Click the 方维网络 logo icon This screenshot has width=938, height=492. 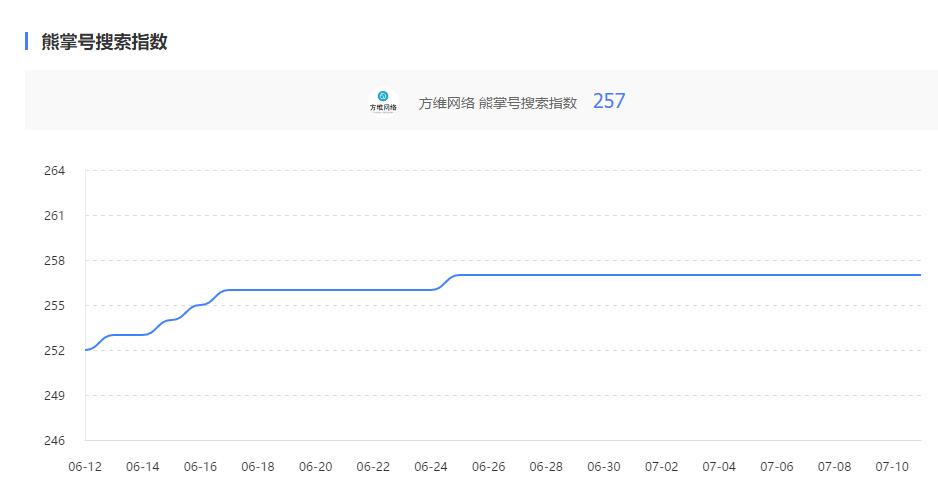click(383, 101)
